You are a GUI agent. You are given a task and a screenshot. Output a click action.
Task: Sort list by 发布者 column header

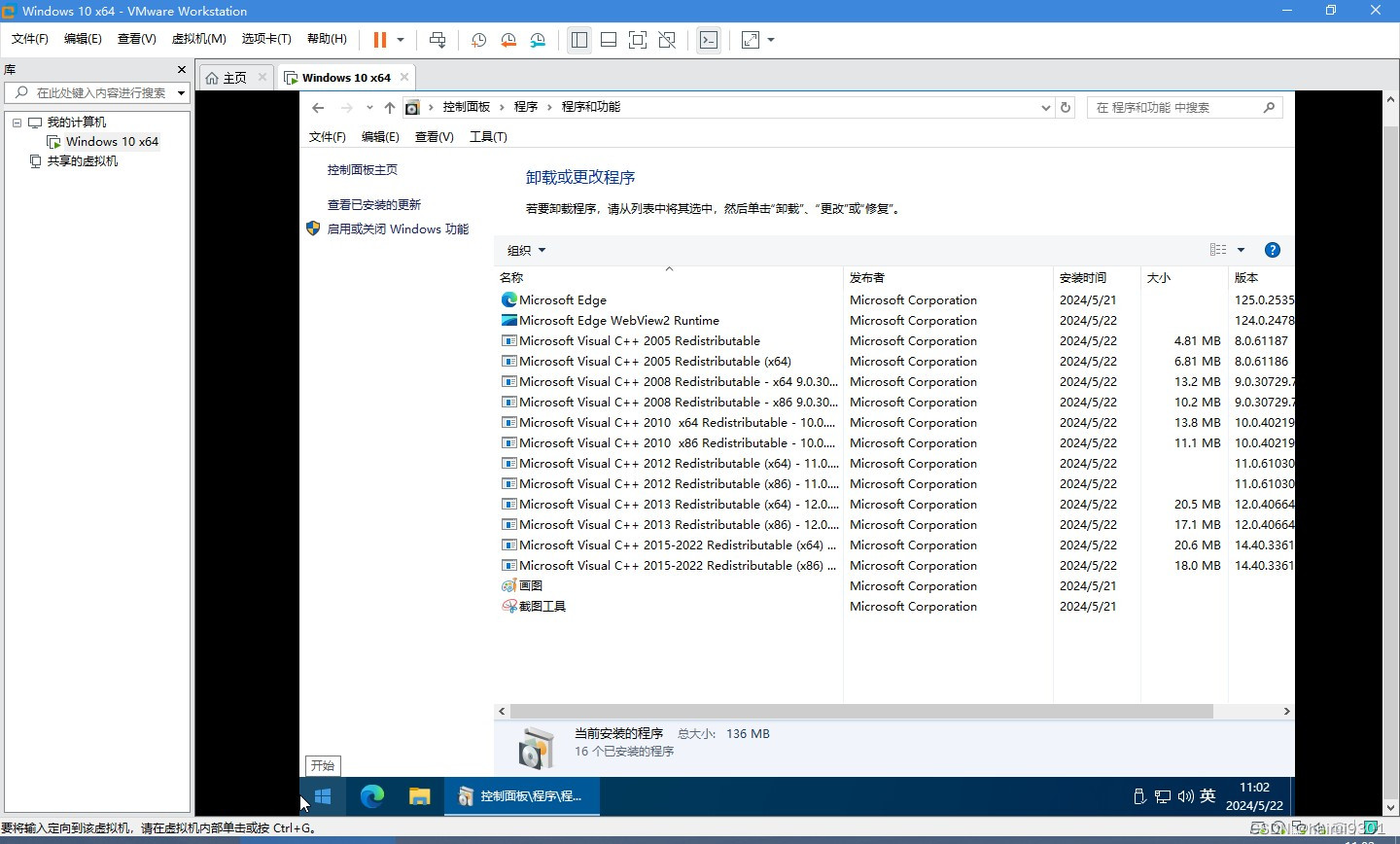(x=948, y=277)
